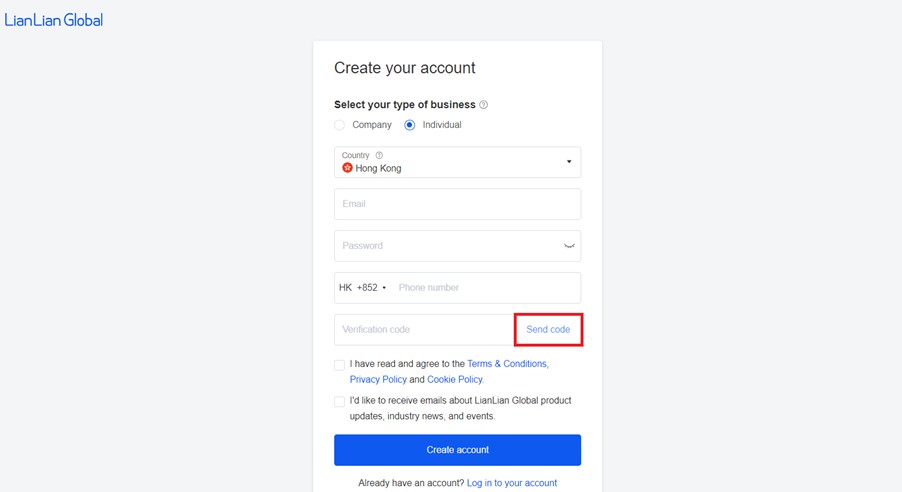This screenshot has width=902, height=492.
Task: Check the Terms & Conditions agreement box
Action: (339, 365)
